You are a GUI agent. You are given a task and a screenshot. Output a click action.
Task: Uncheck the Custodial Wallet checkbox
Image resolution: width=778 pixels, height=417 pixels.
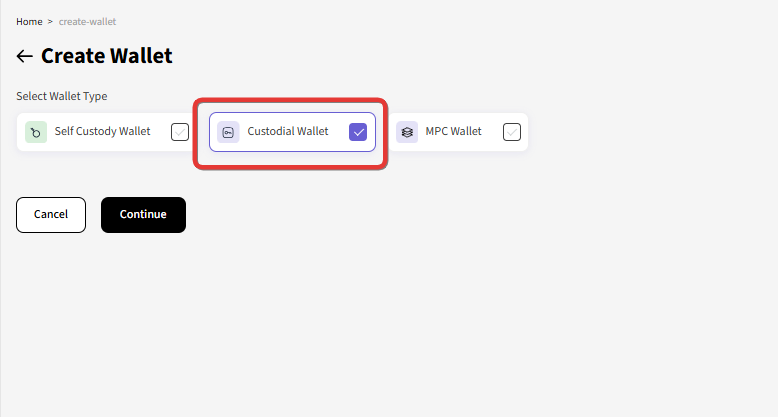[x=358, y=132]
